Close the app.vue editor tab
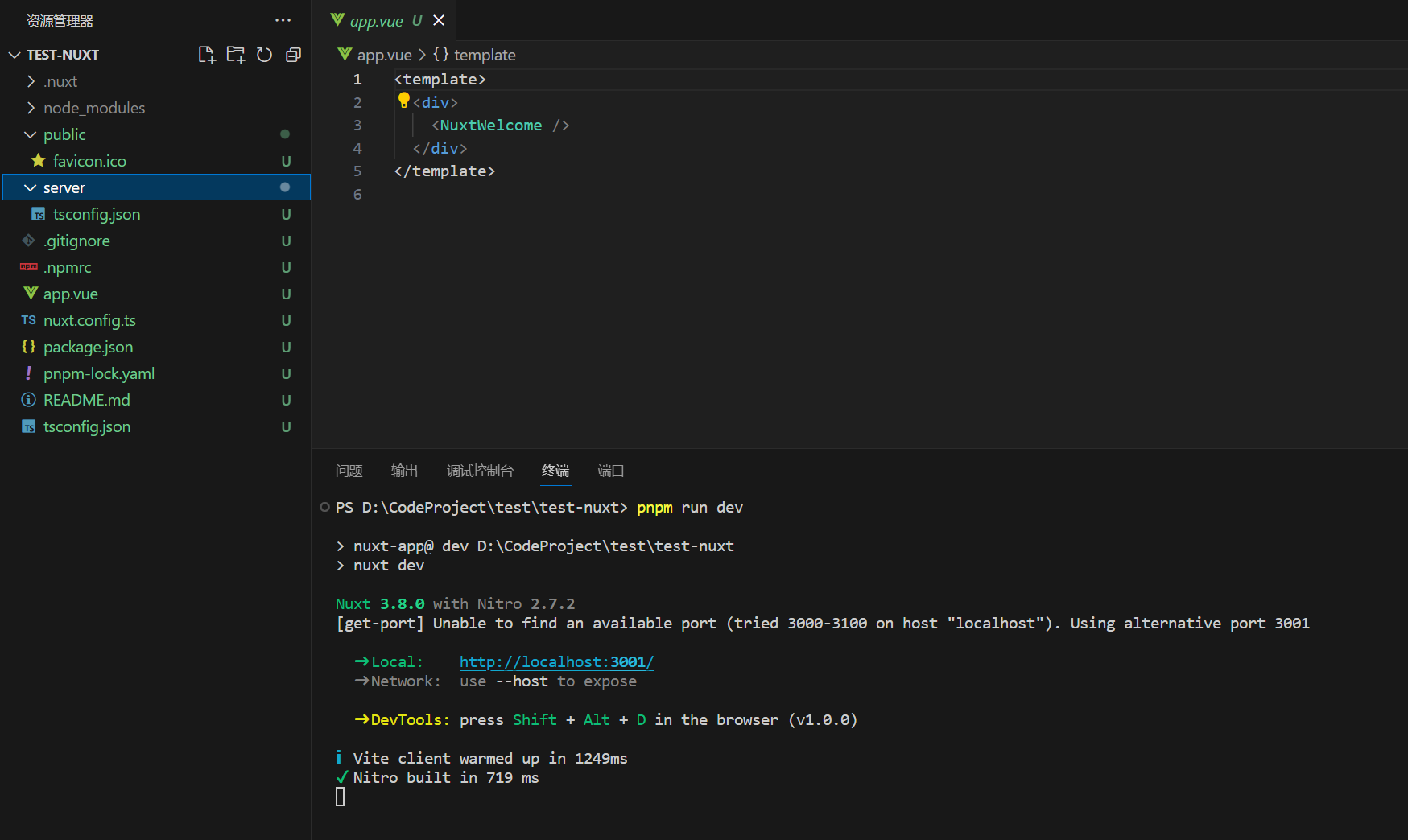The width and height of the screenshot is (1408, 840). [439, 20]
